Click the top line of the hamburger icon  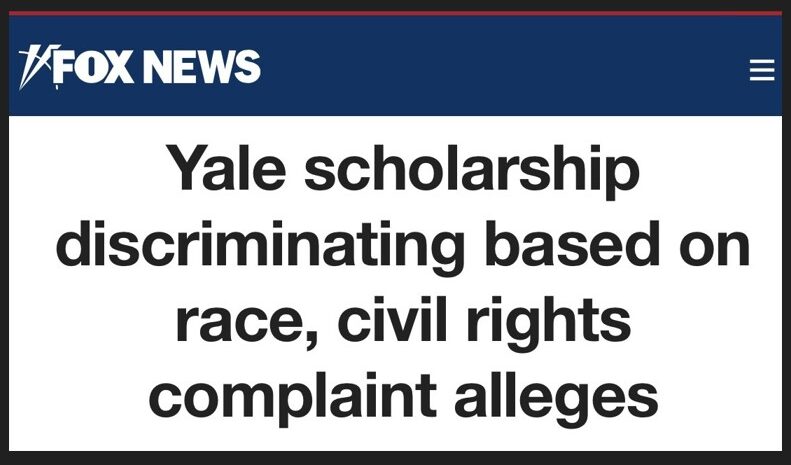click(762, 61)
